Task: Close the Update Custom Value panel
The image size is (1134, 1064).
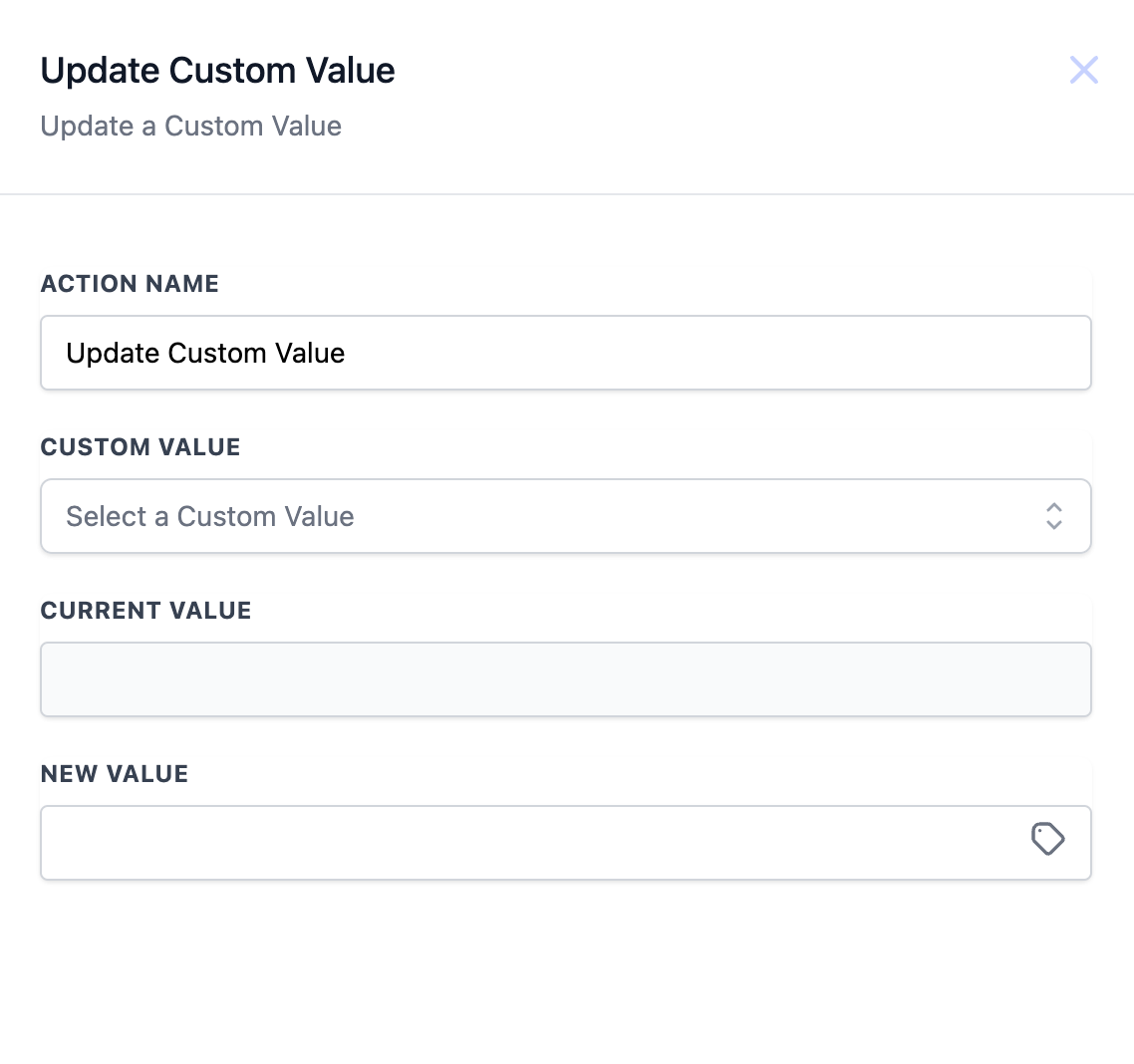Action: pyautogui.click(x=1083, y=70)
